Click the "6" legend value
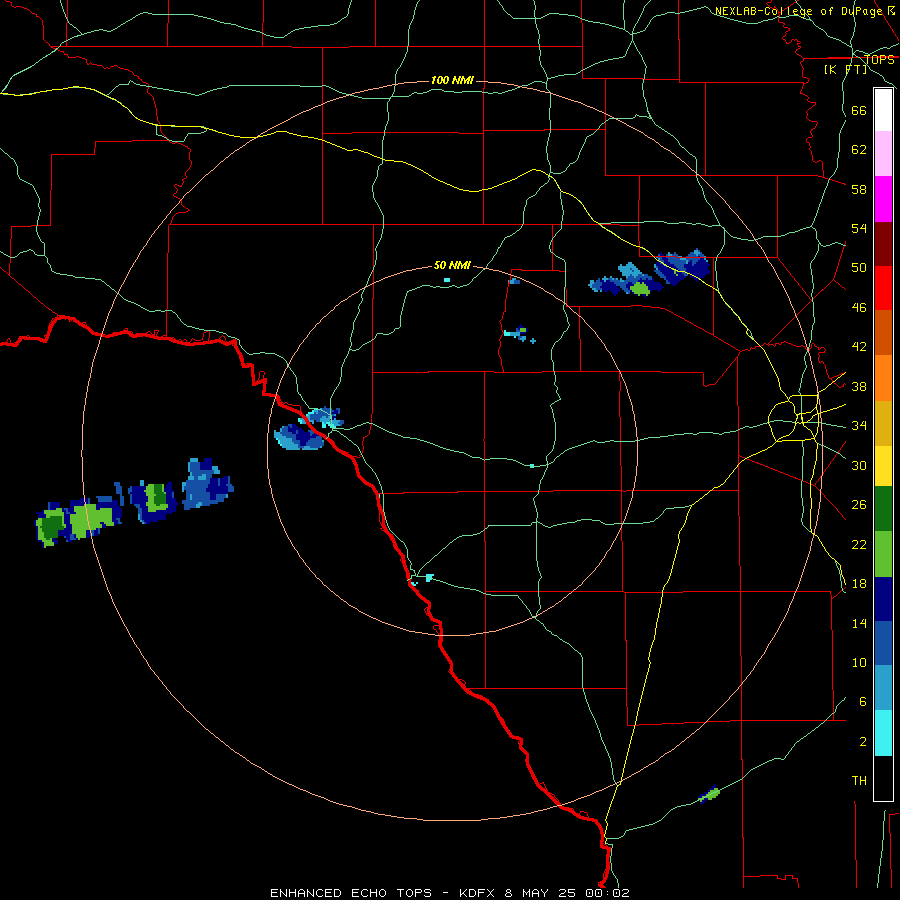Viewport: 900px width, 900px height. (863, 701)
